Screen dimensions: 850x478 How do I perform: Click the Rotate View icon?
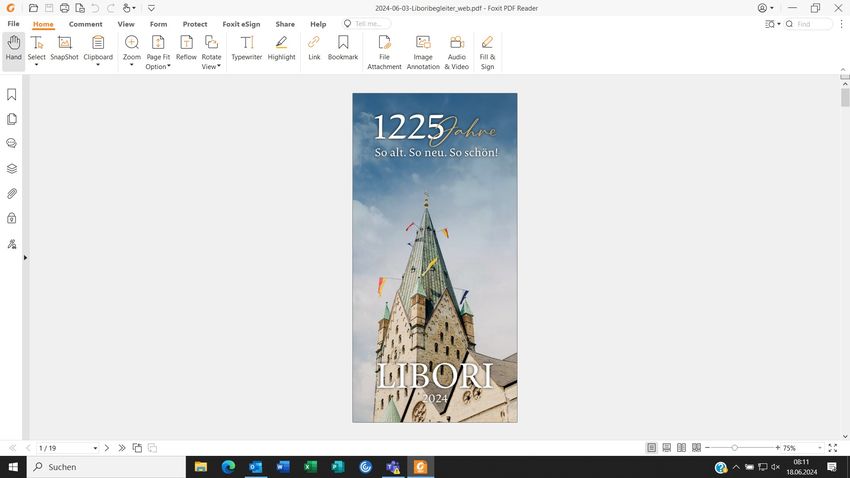point(211,43)
